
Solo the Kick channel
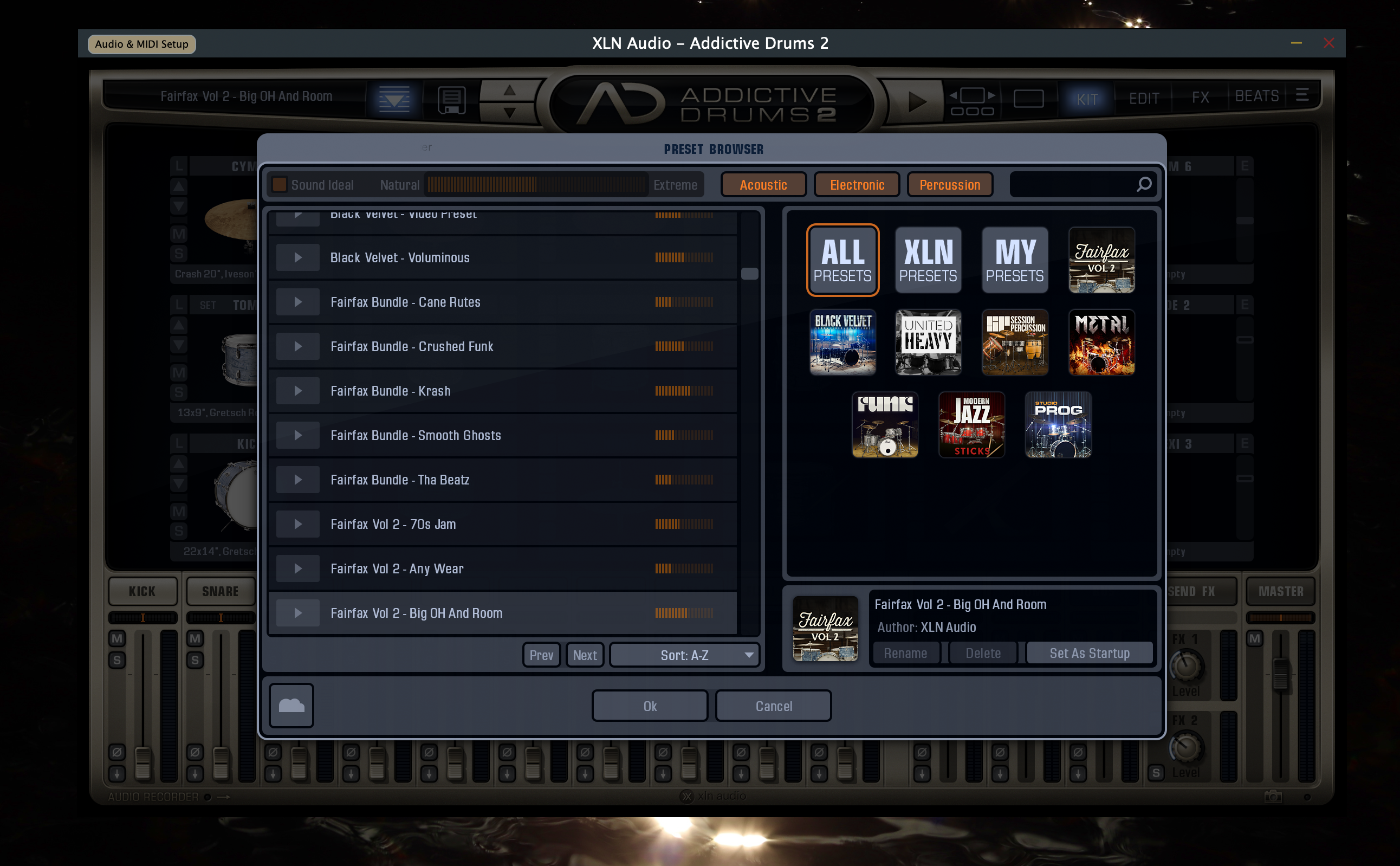click(117, 660)
